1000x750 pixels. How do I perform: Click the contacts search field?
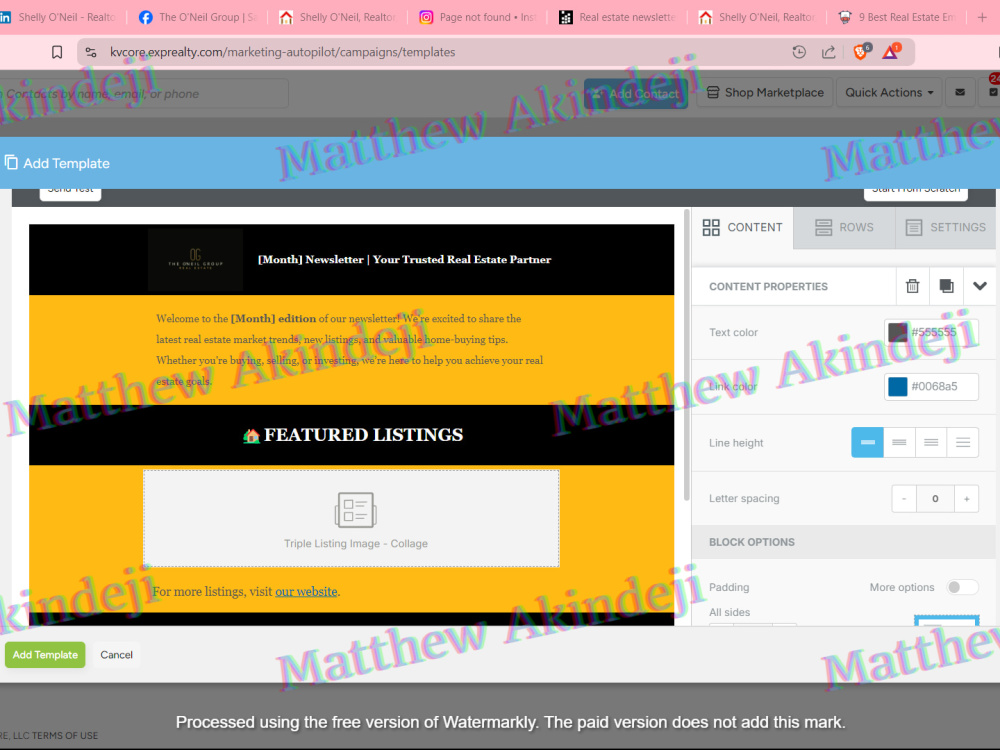click(x=144, y=94)
